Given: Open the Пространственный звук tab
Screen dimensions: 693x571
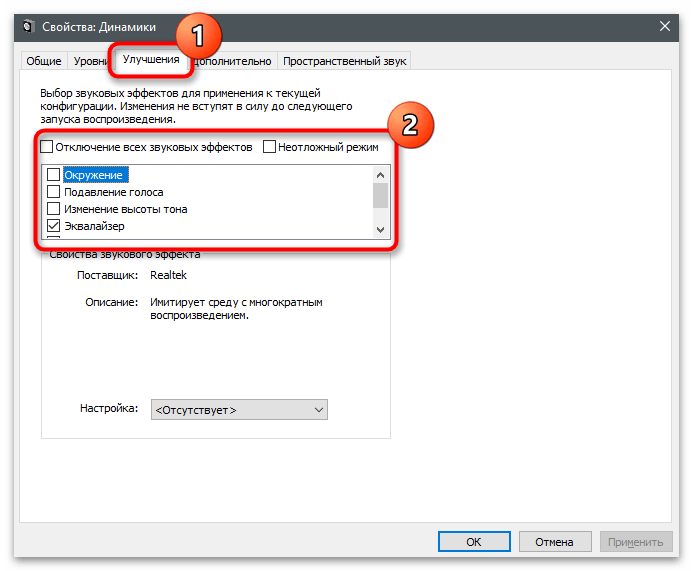Looking at the screenshot, I should [x=344, y=61].
